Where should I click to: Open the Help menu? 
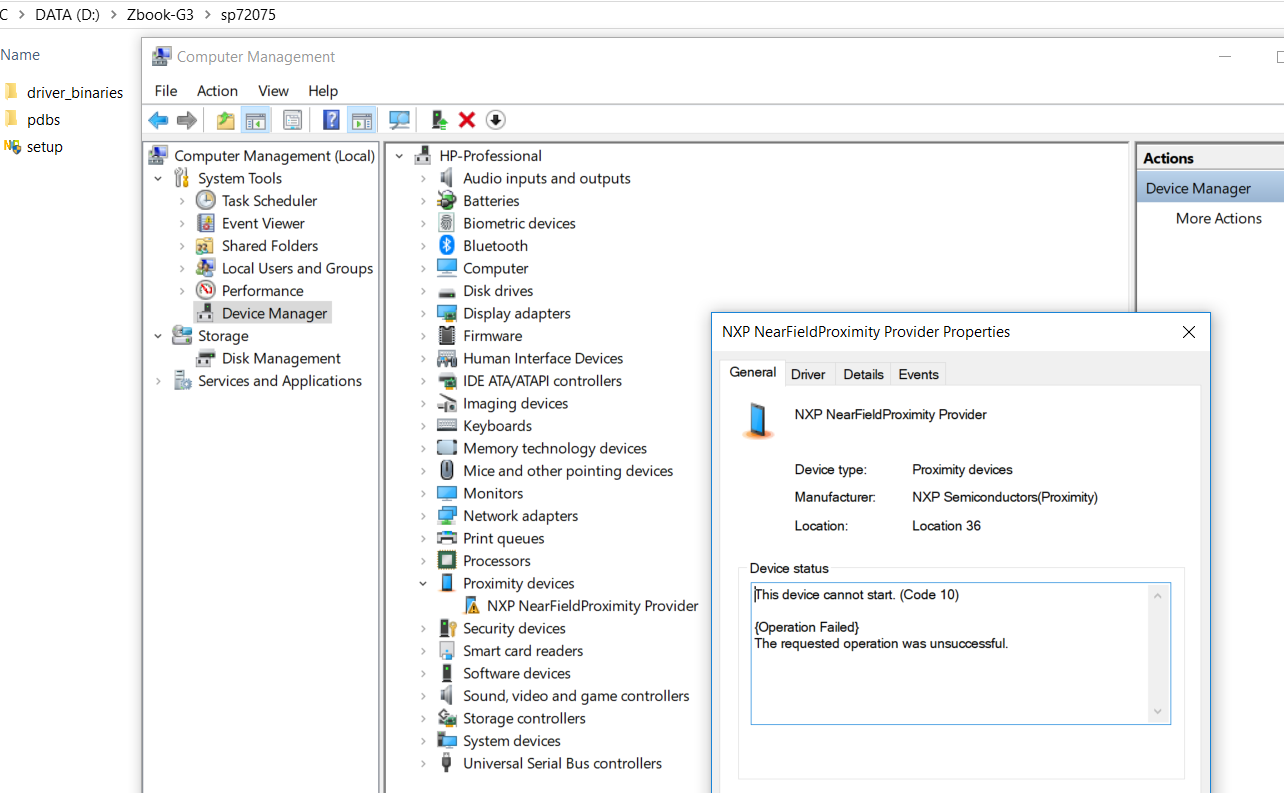point(323,91)
